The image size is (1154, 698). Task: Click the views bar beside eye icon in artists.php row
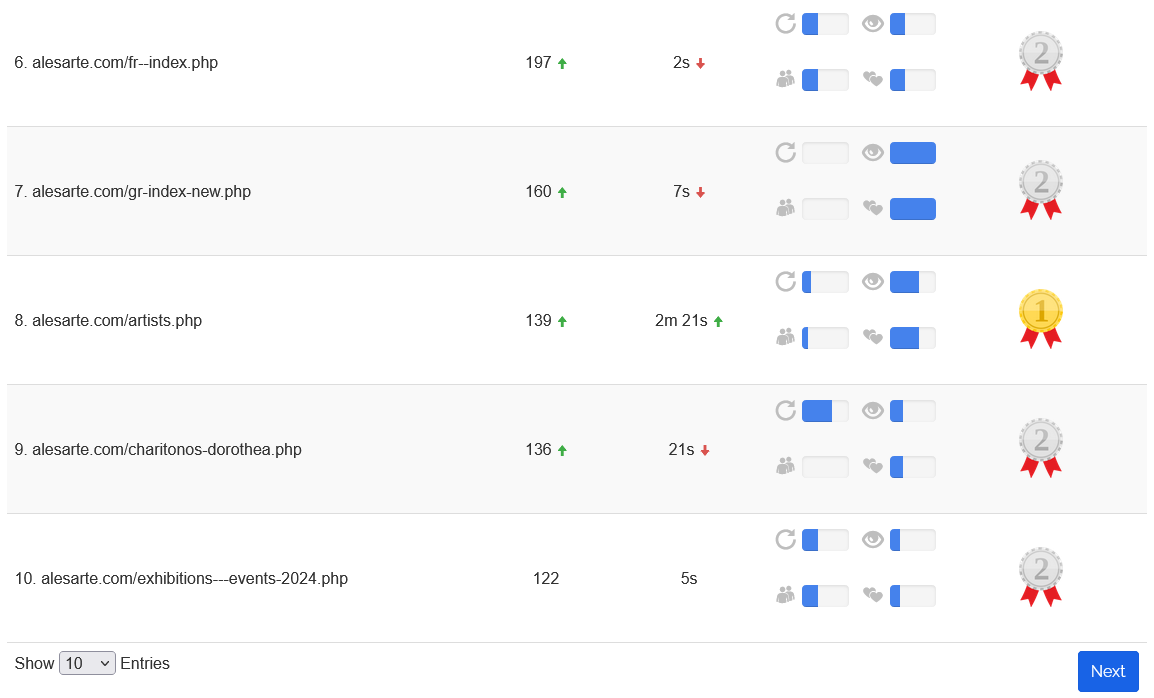(x=912, y=282)
